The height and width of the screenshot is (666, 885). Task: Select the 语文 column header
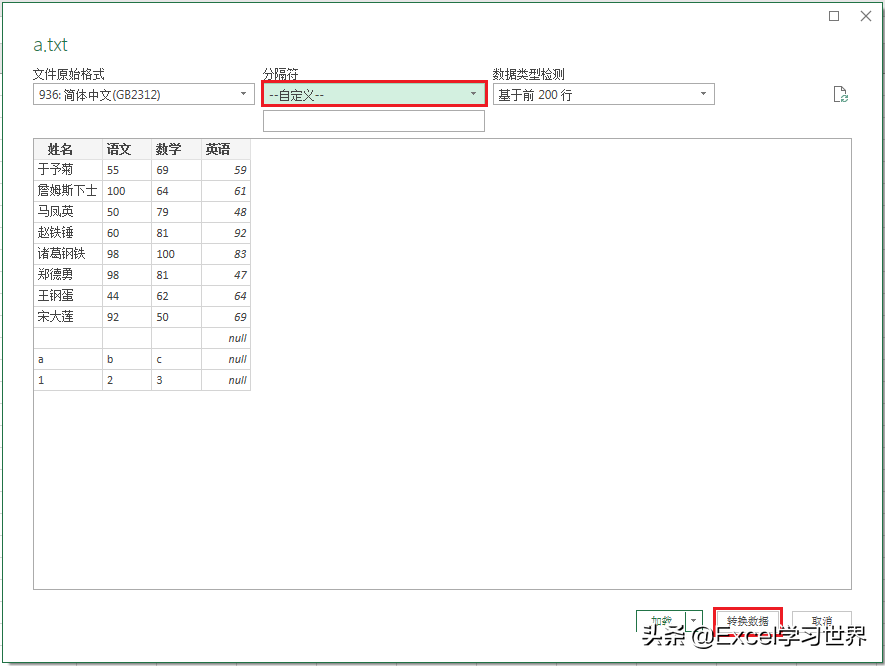pyautogui.click(x=119, y=148)
